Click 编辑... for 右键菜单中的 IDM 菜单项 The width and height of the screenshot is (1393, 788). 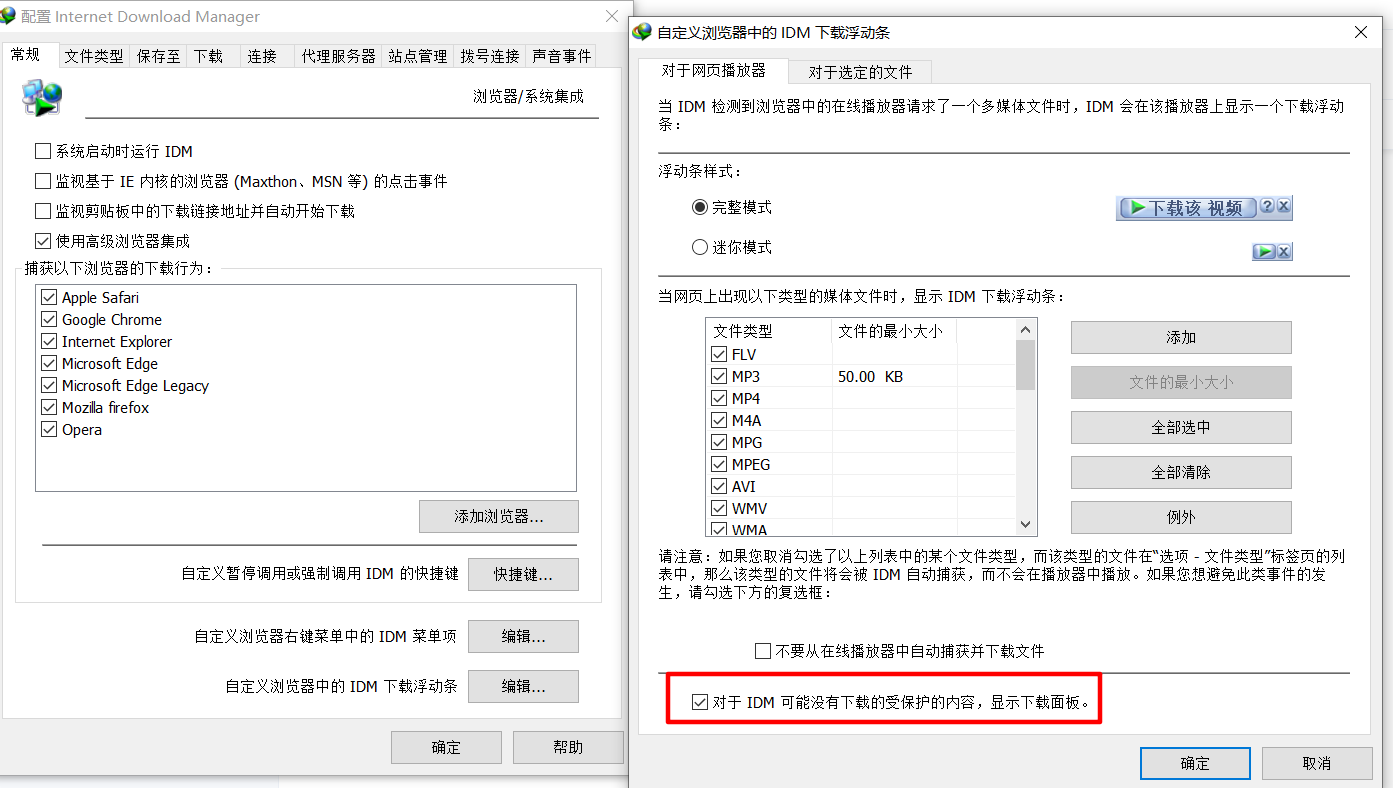coord(523,637)
